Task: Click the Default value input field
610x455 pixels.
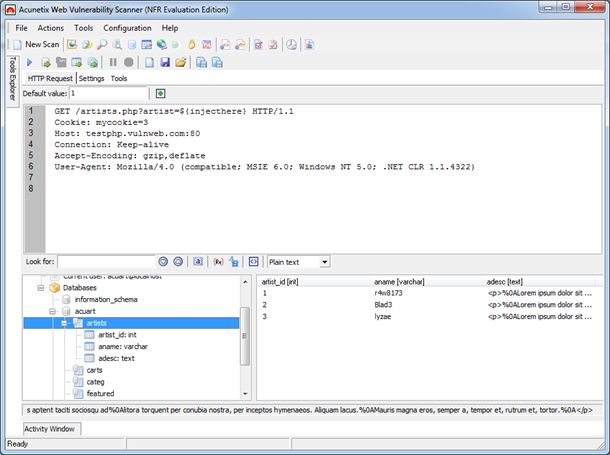Action: pyautogui.click(x=109, y=93)
